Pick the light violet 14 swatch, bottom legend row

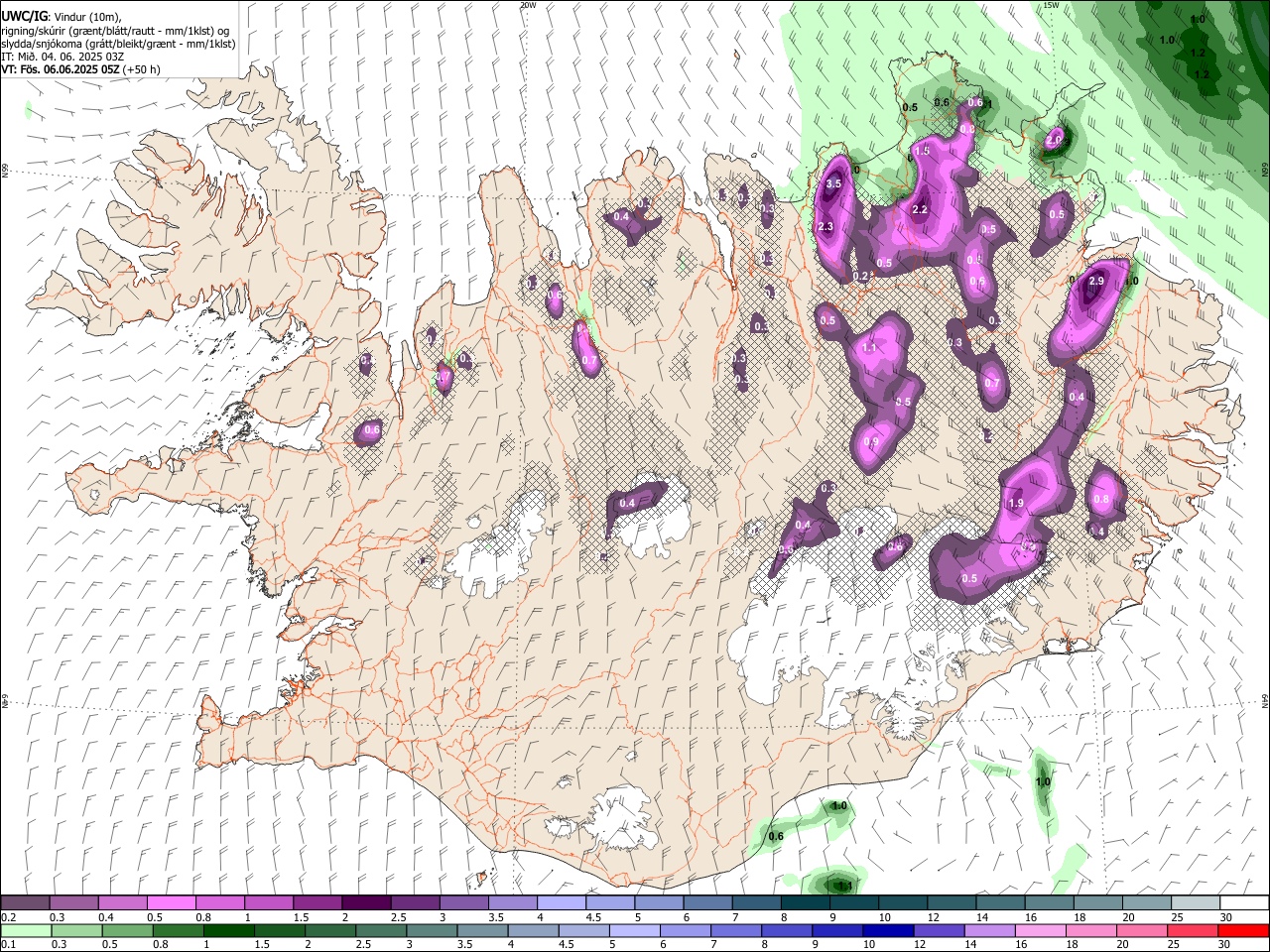(x=990, y=930)
